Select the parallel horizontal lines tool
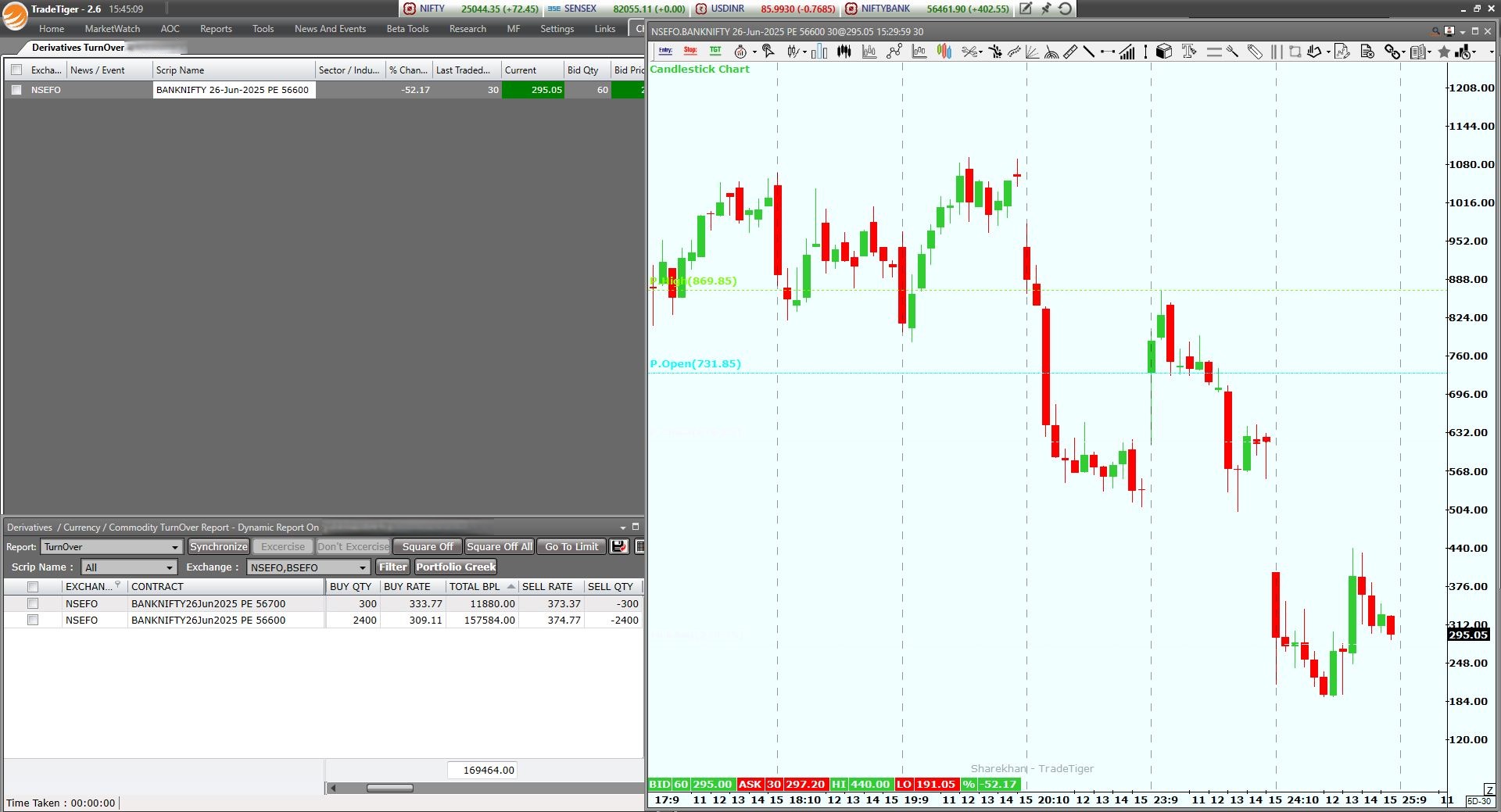1501x812 pixels. 1214,52
